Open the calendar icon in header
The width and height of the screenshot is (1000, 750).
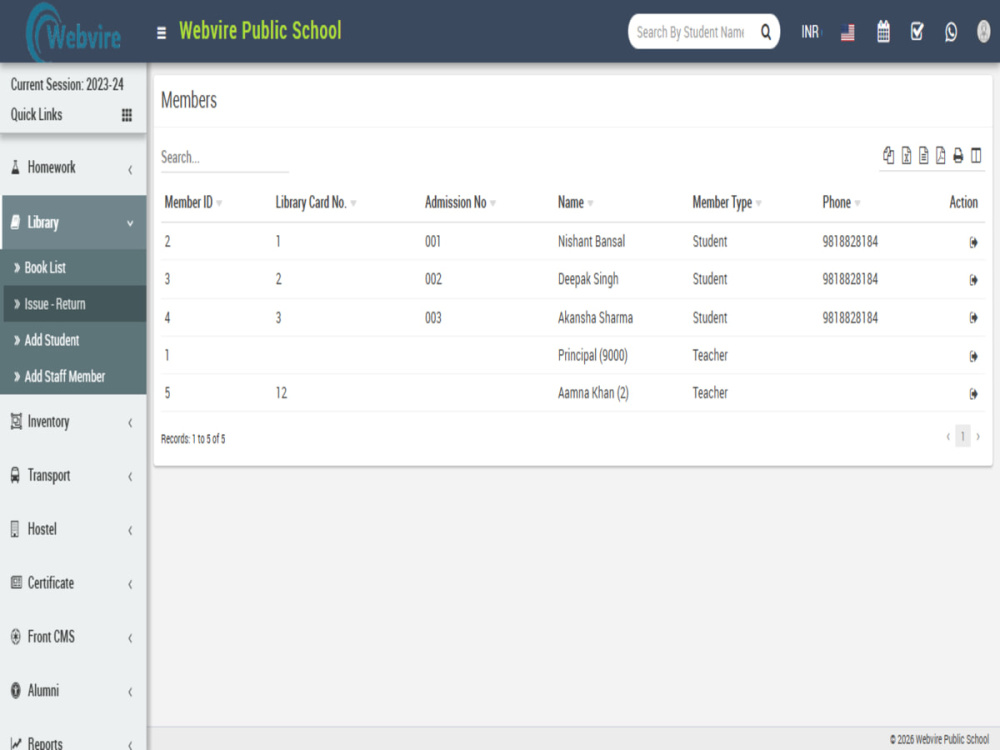(883, 31)
